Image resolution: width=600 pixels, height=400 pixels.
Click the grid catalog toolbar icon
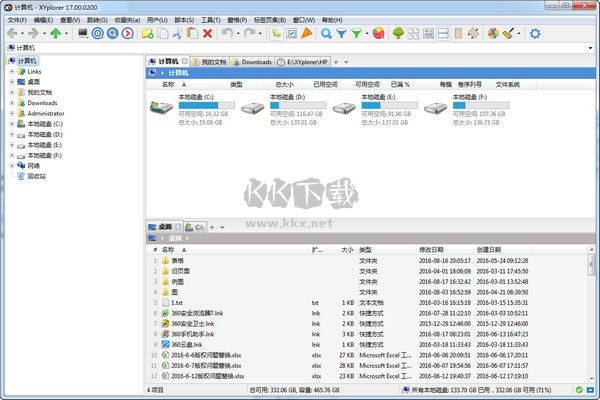pos(429,34)
